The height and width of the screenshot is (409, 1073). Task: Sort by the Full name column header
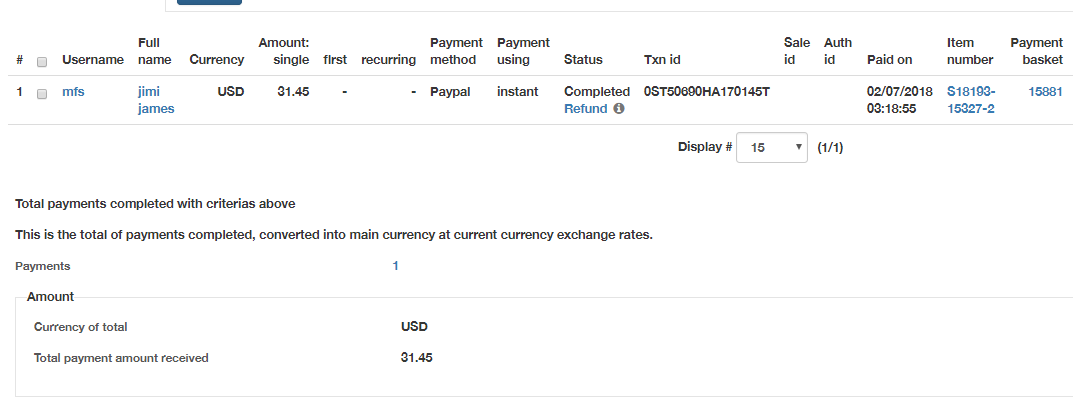click(x=155, y=51)
